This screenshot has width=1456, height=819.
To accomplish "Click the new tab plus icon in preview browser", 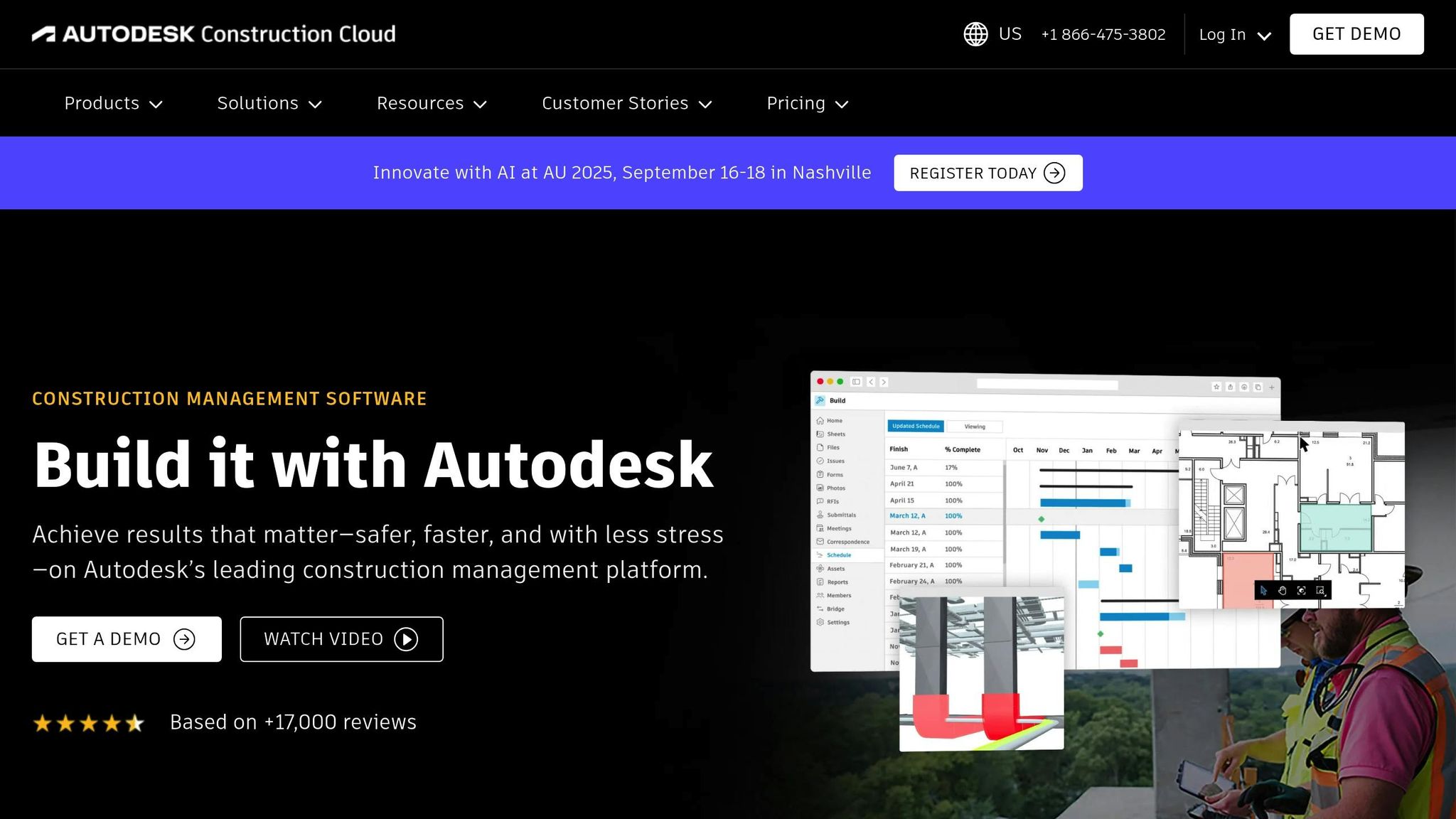I will pos(1272,387).
